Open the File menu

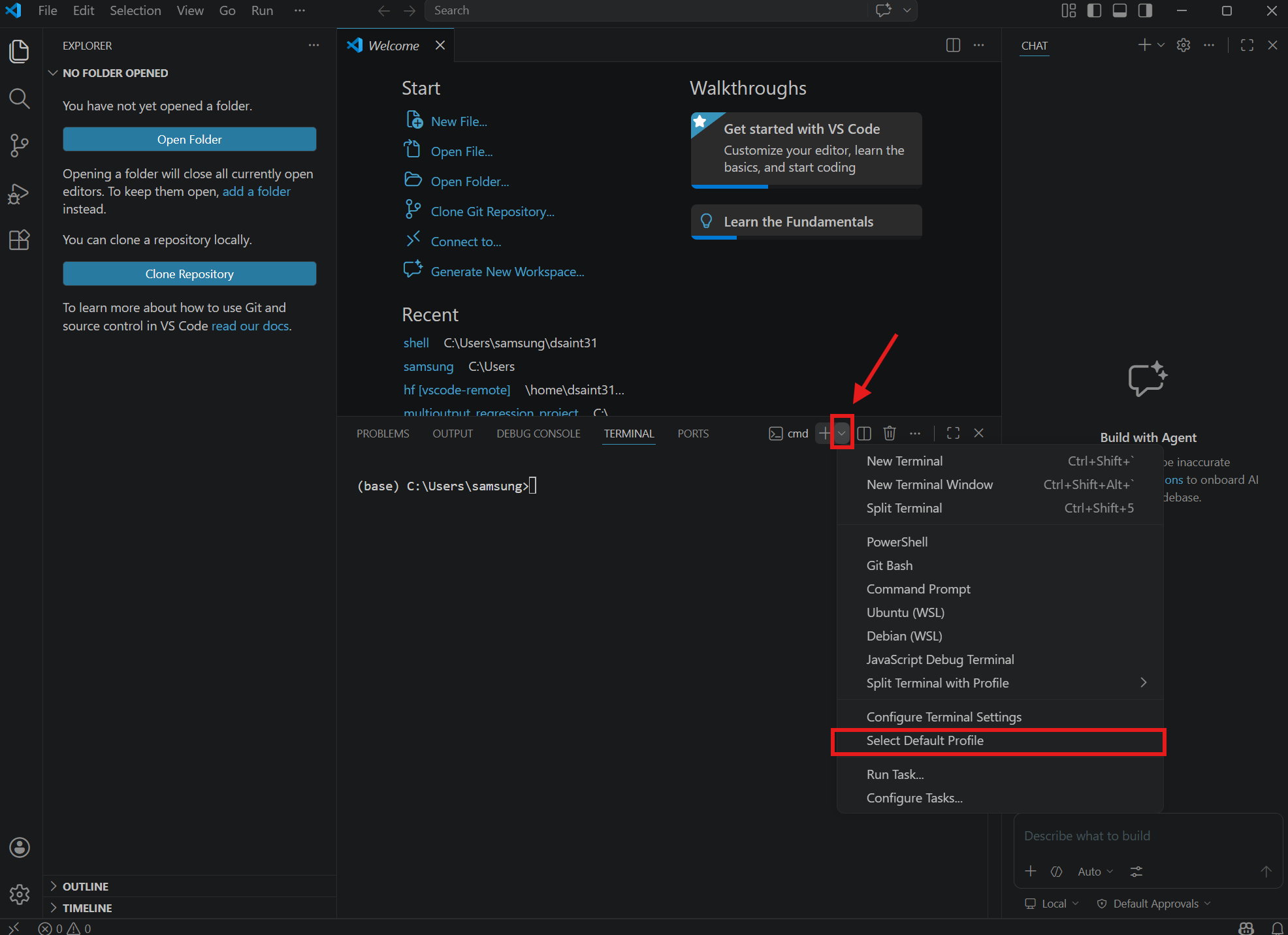[48, 10]
